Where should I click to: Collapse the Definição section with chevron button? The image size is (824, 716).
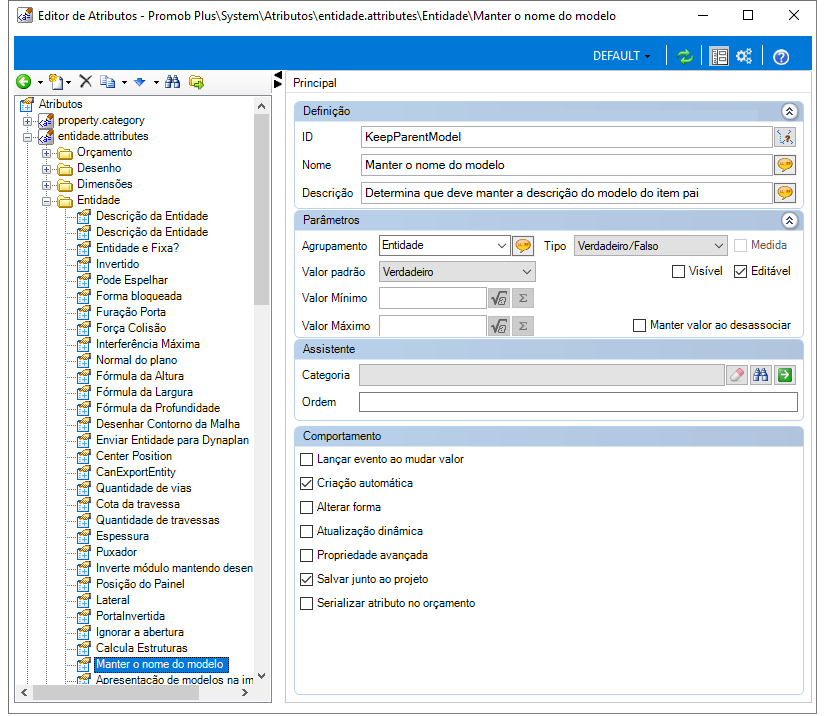[789, 111]
